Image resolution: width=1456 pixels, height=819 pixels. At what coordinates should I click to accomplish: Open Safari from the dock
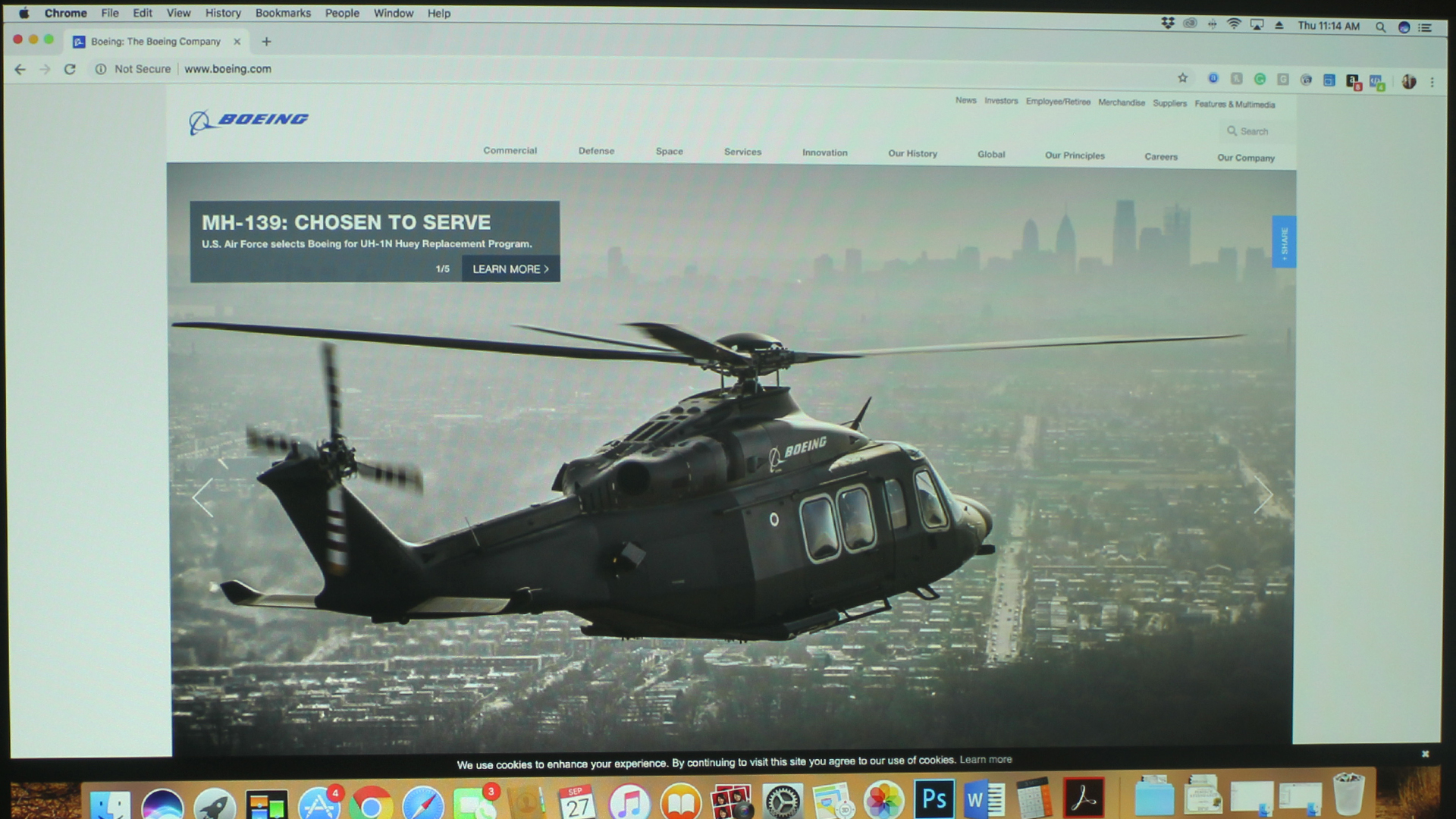click(423, 803)
